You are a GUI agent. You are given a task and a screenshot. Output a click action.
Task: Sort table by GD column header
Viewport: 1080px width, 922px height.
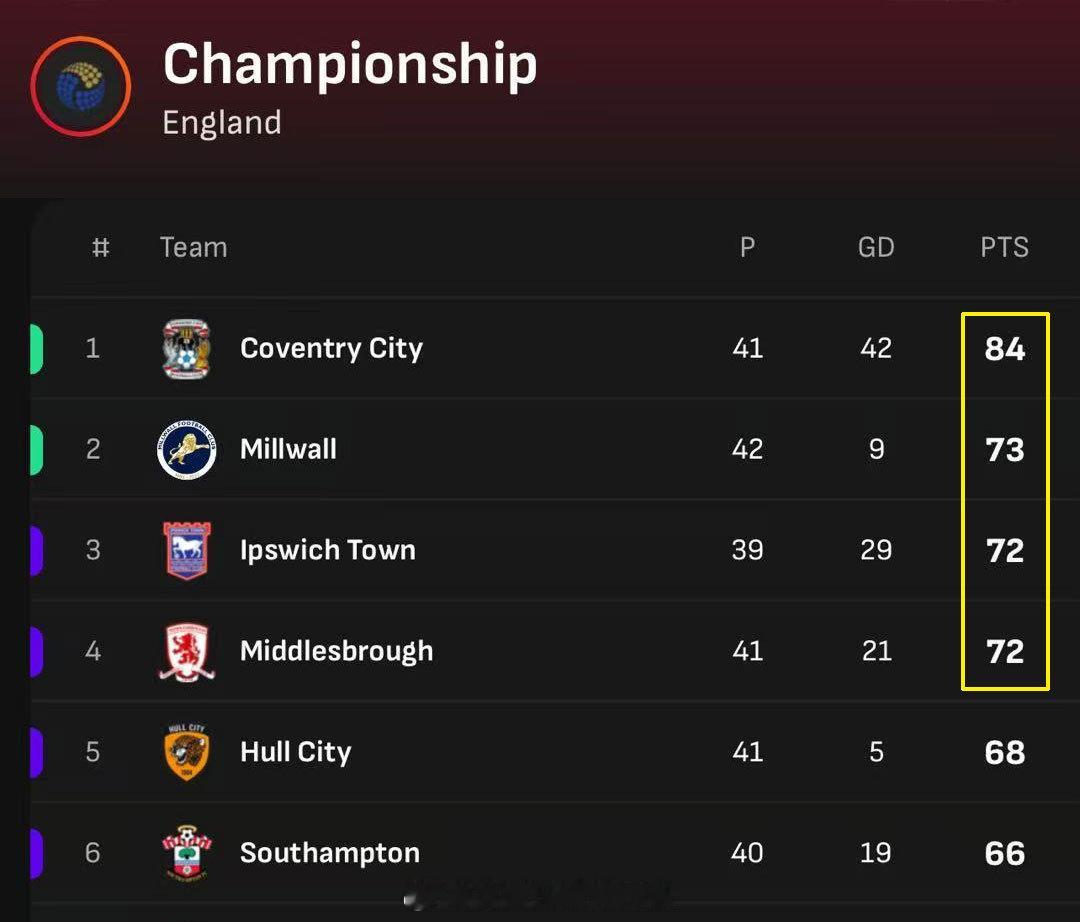[876, 248]
